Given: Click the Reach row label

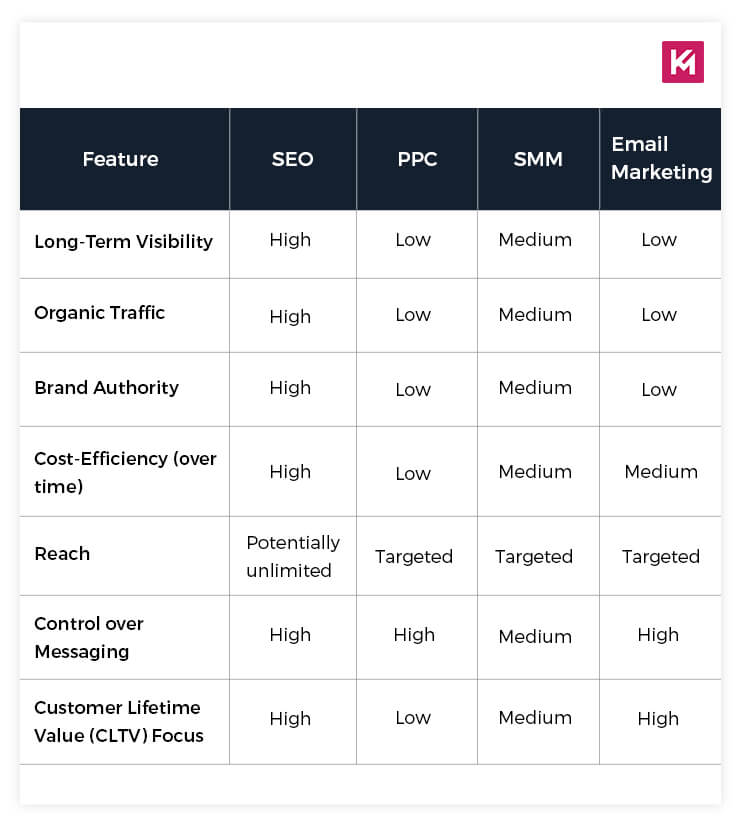Looking at the screenshot, I should (x=62, y=554).
